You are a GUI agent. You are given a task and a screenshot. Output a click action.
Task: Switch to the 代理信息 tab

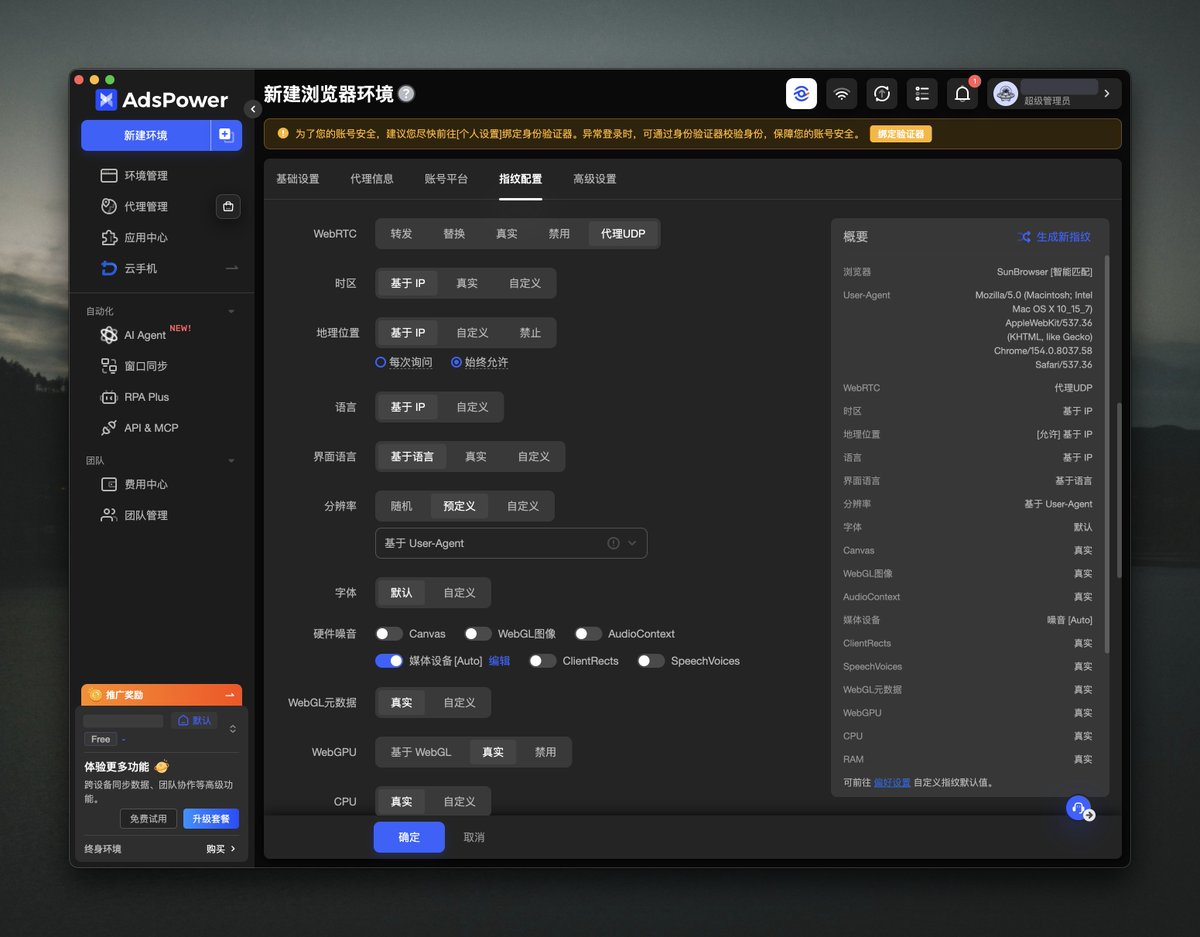click(372, 179)
